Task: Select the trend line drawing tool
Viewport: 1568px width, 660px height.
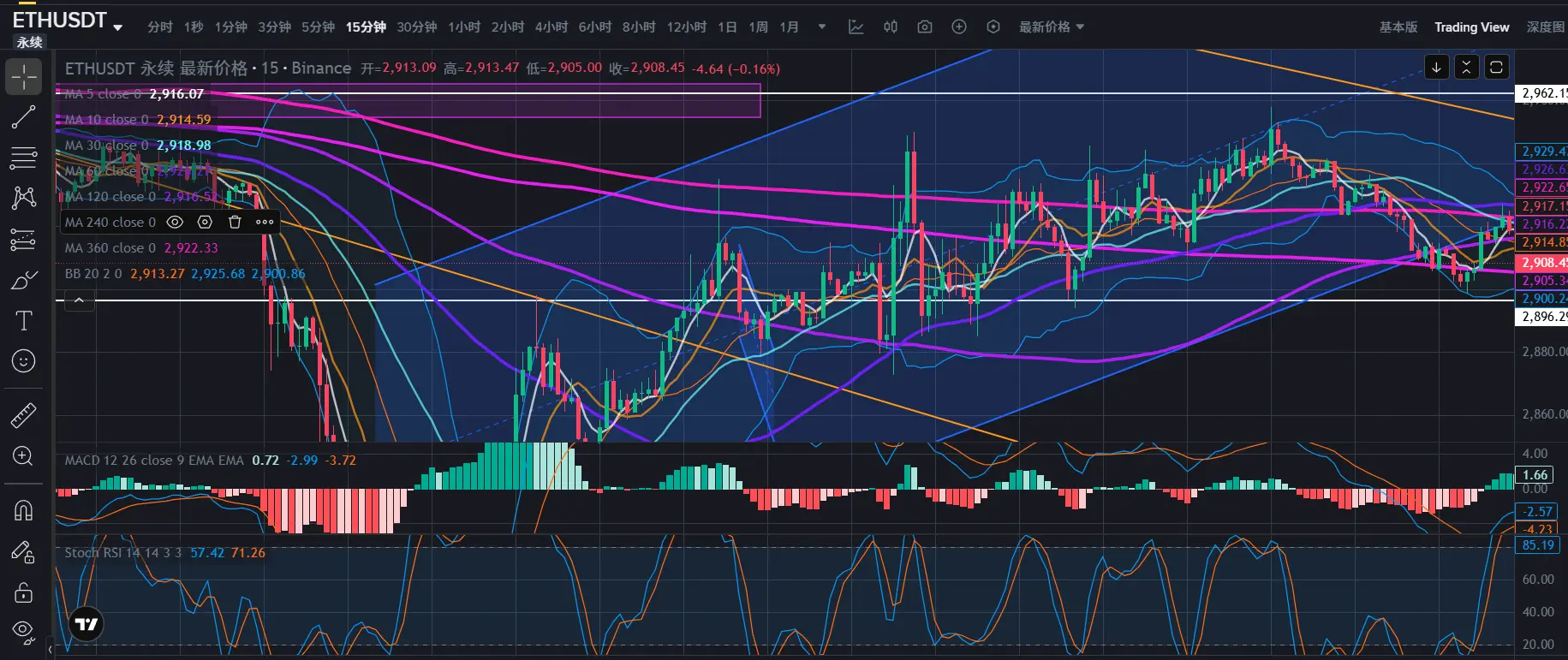Action: (24, 117)
